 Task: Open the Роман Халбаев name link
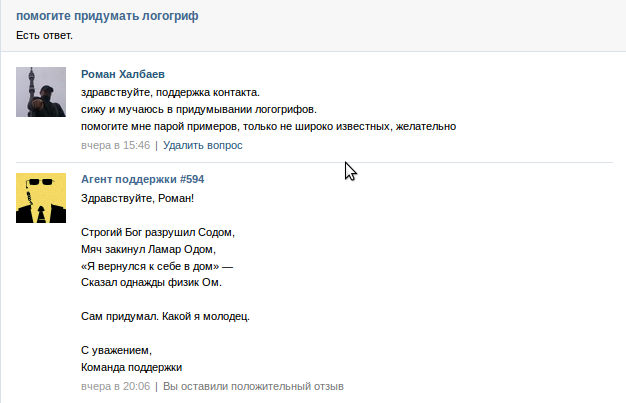[x=123, y=74]
